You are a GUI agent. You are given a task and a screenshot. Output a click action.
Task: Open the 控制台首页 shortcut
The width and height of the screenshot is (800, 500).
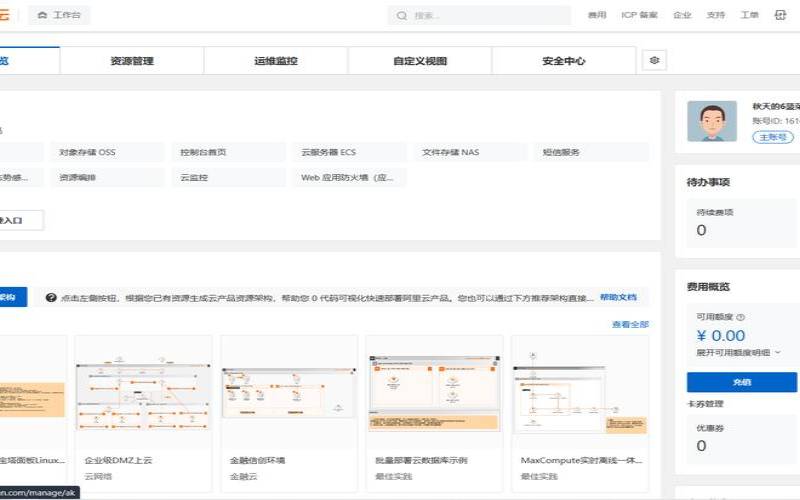(228, 152)
